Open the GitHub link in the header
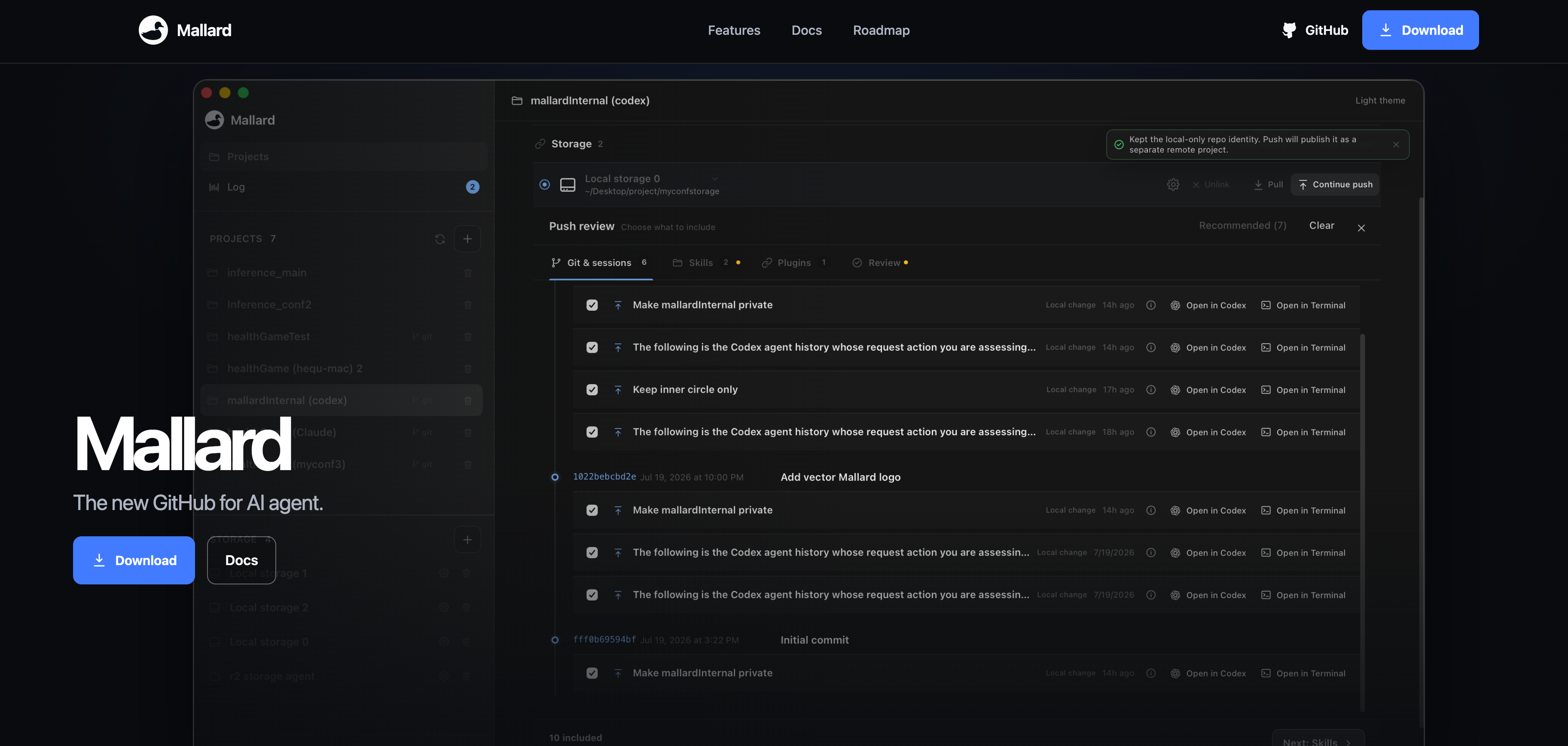This screenshot has width=1568, height=746. pos(1315,30)
